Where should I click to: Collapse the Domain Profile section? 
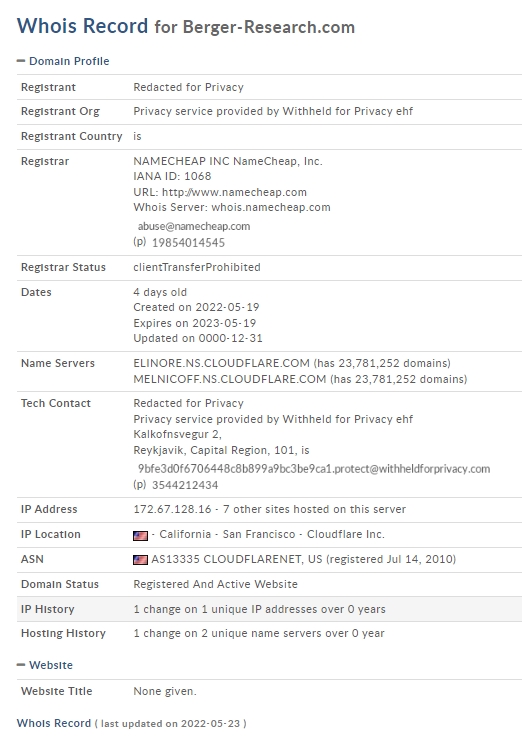[63, 61]
